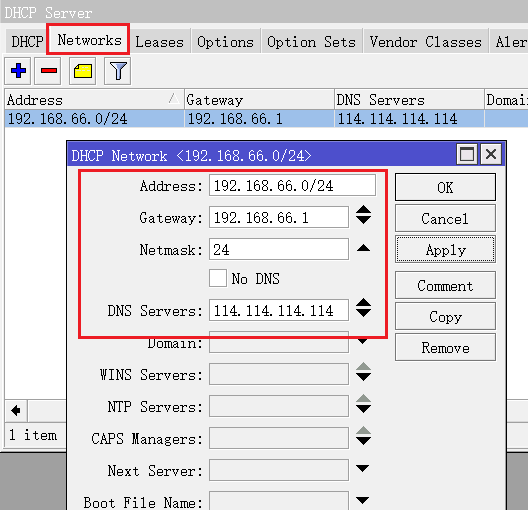
Task: Expand the WINS Servers field arrows
Action: (363, 372)
